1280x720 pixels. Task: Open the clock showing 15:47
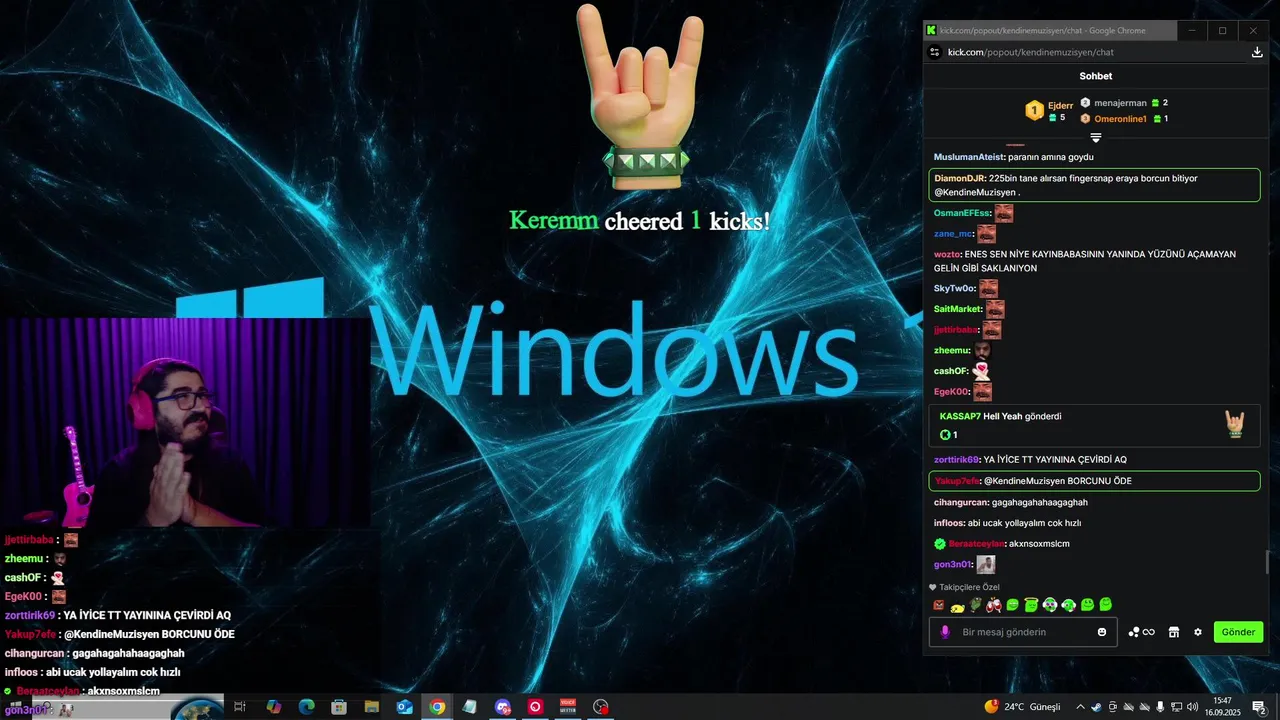click(1222, 707)
